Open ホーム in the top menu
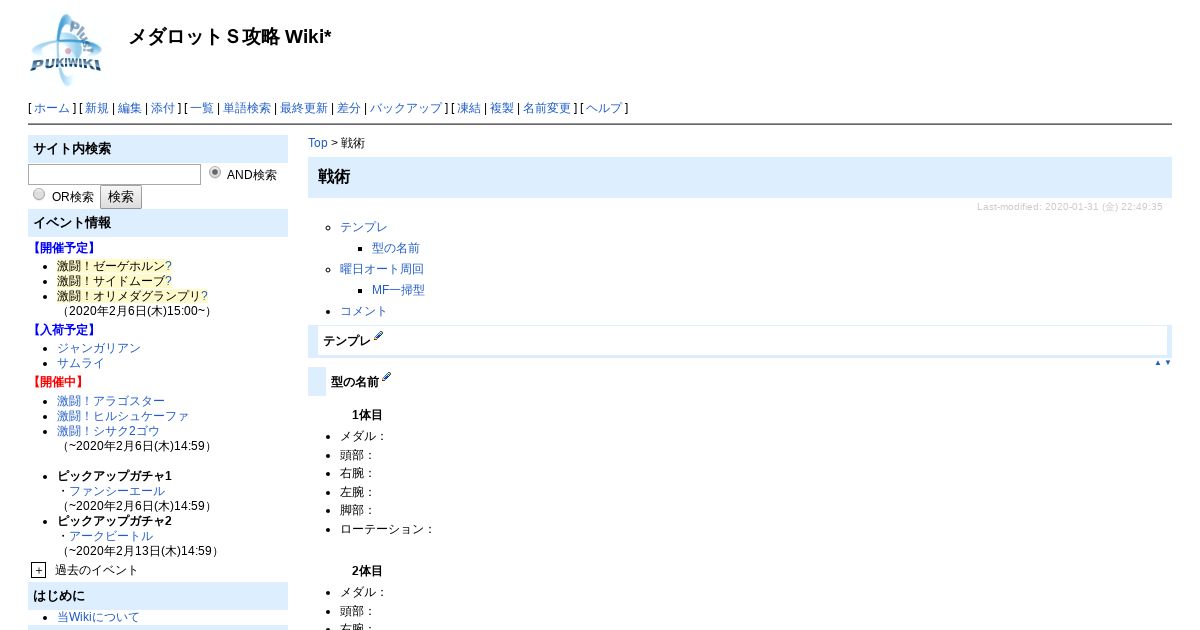 point(52,108)
